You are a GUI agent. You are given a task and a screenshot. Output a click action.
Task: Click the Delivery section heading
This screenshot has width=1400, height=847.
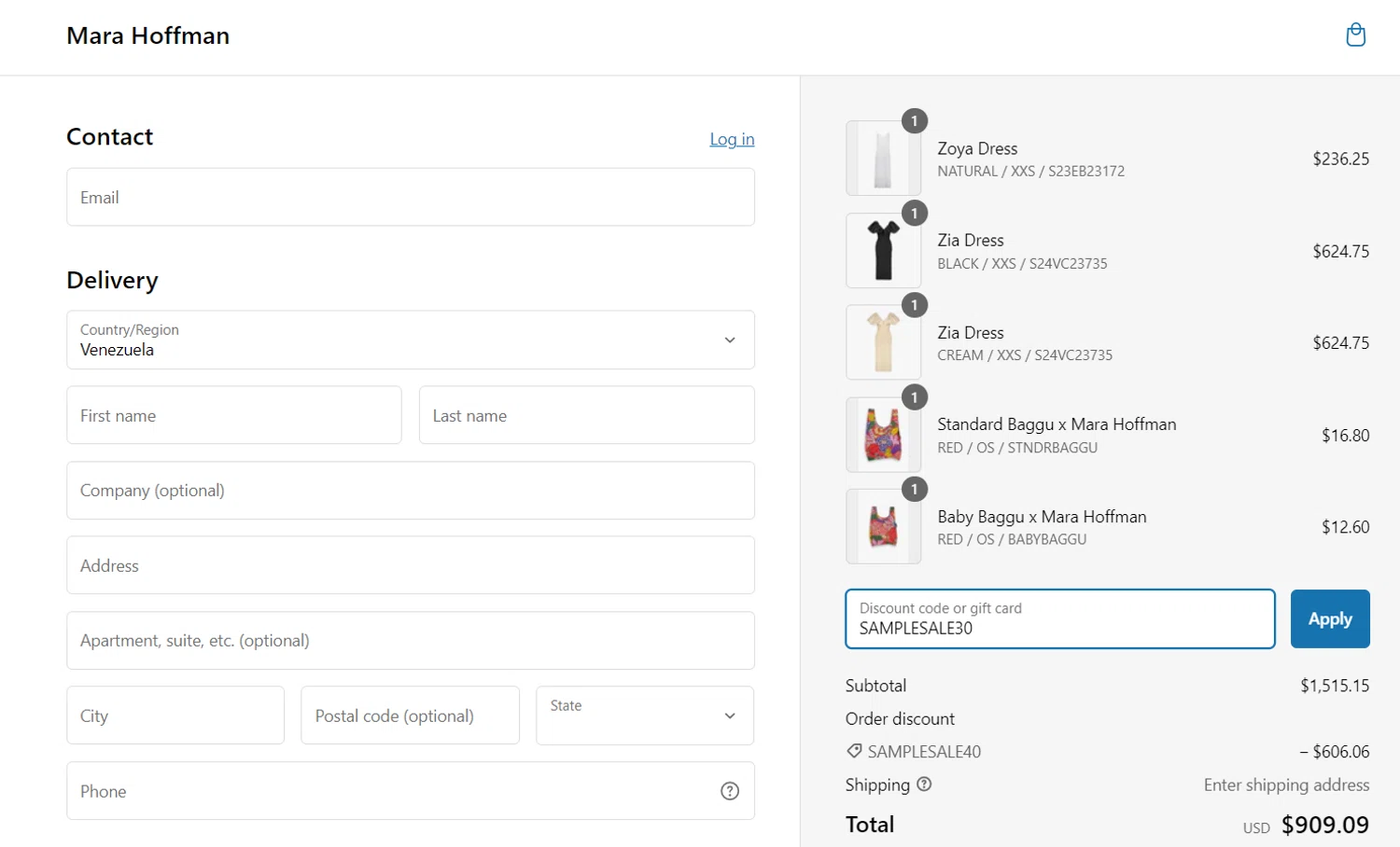(112, 280)
